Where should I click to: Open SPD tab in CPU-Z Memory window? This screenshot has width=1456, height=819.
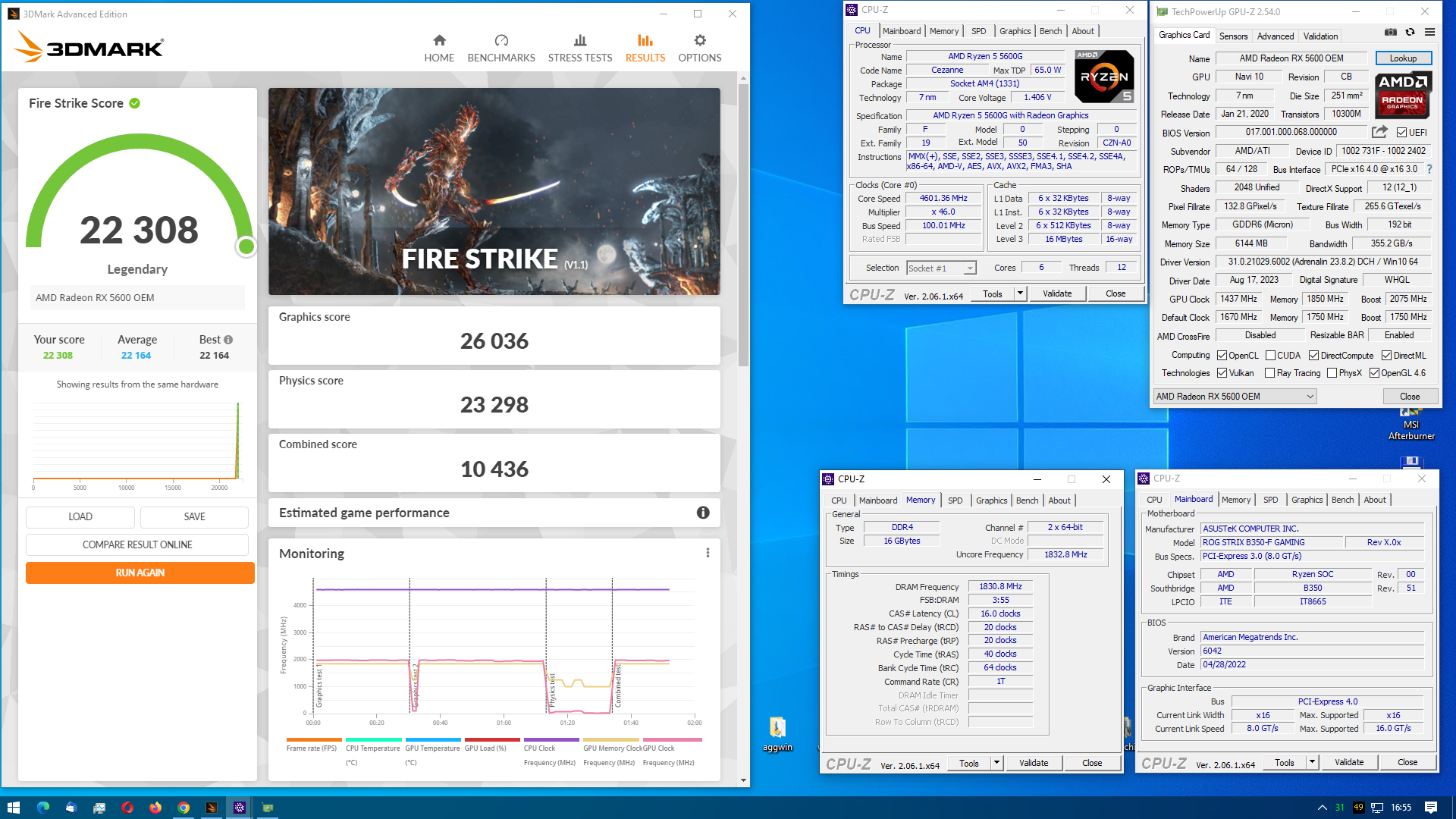click(x=955, y=500)
